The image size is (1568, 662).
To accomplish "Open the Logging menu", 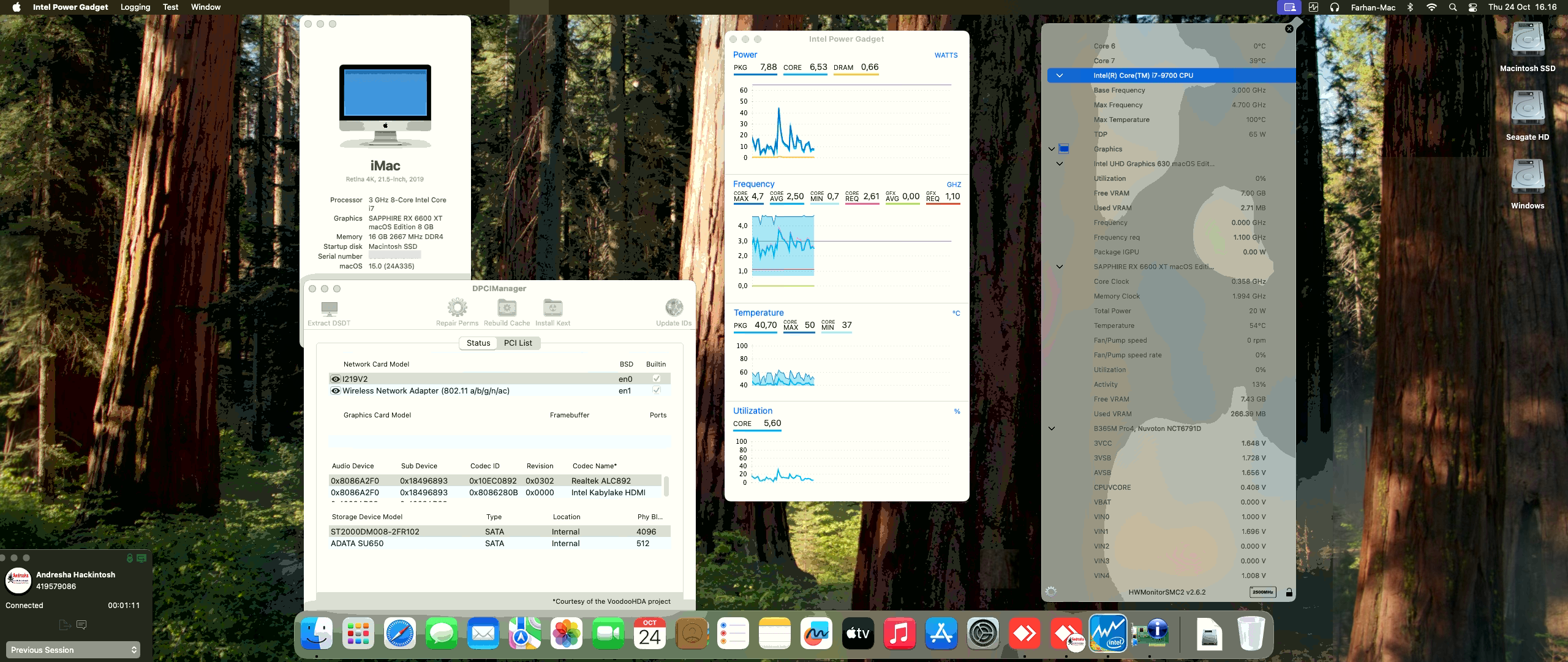I will point(135,7).
